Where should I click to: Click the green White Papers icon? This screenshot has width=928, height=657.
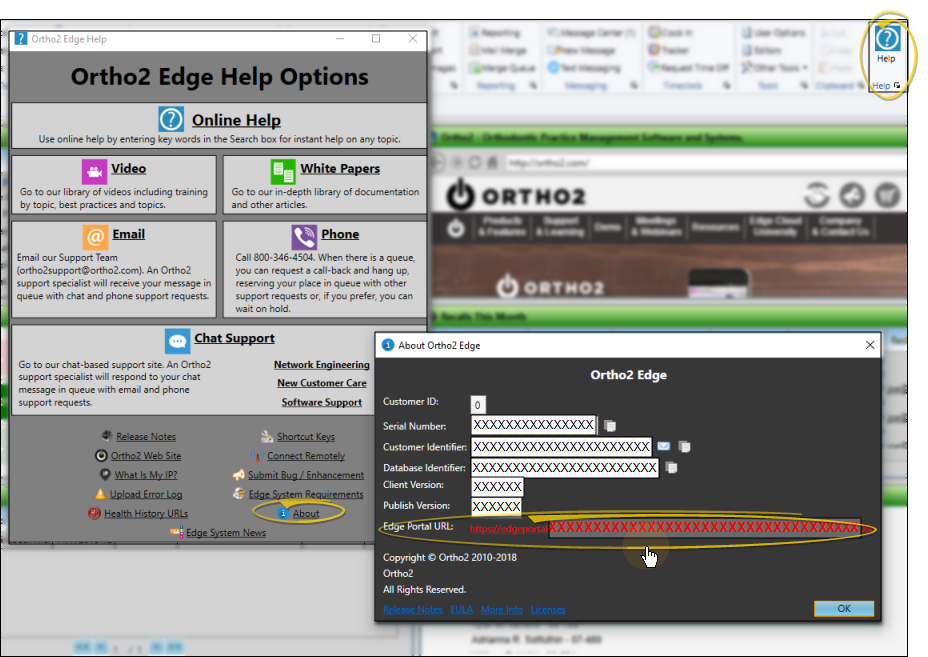click(283, 172)
